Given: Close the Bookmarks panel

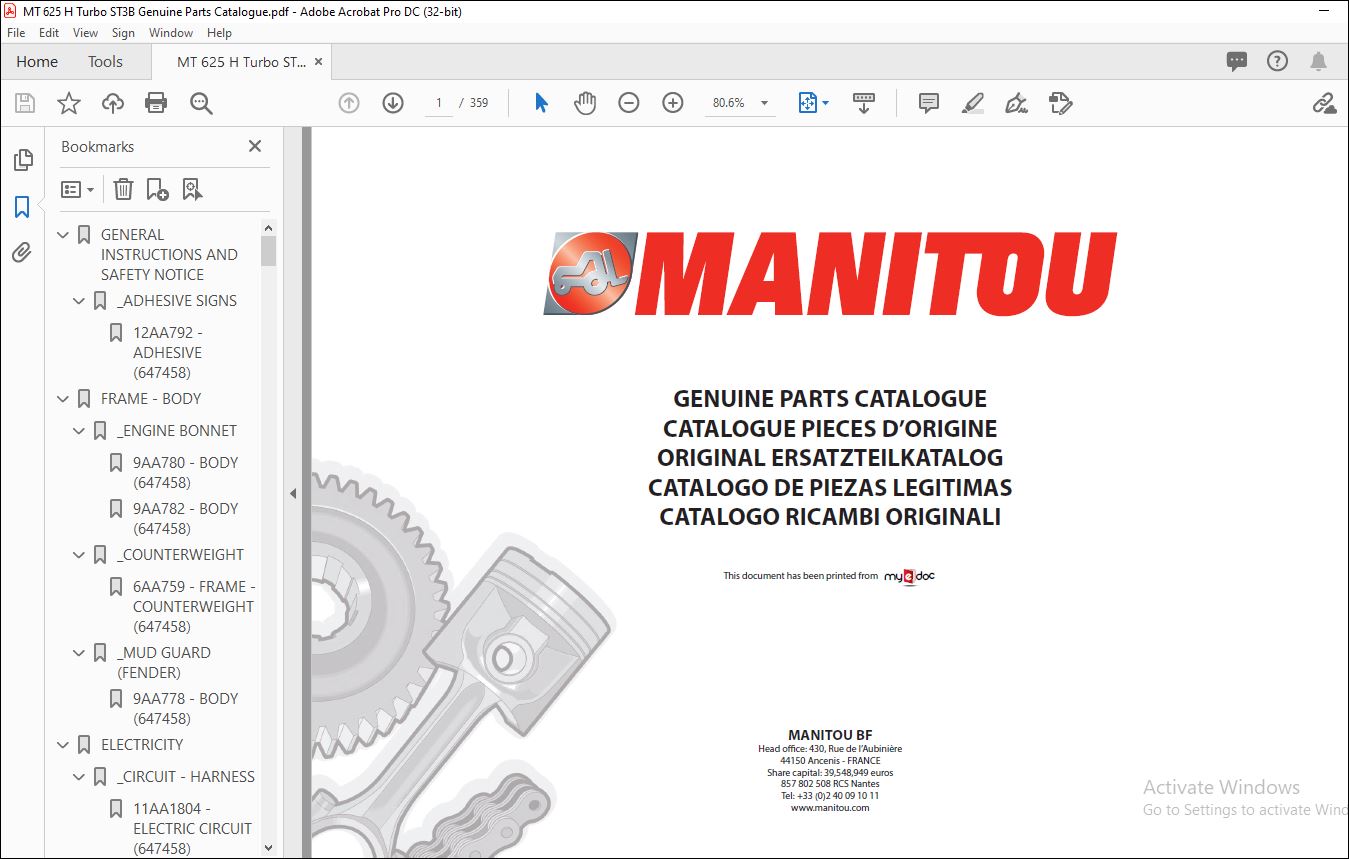Looking at the screenshot, I should click(x=255, y=146).
